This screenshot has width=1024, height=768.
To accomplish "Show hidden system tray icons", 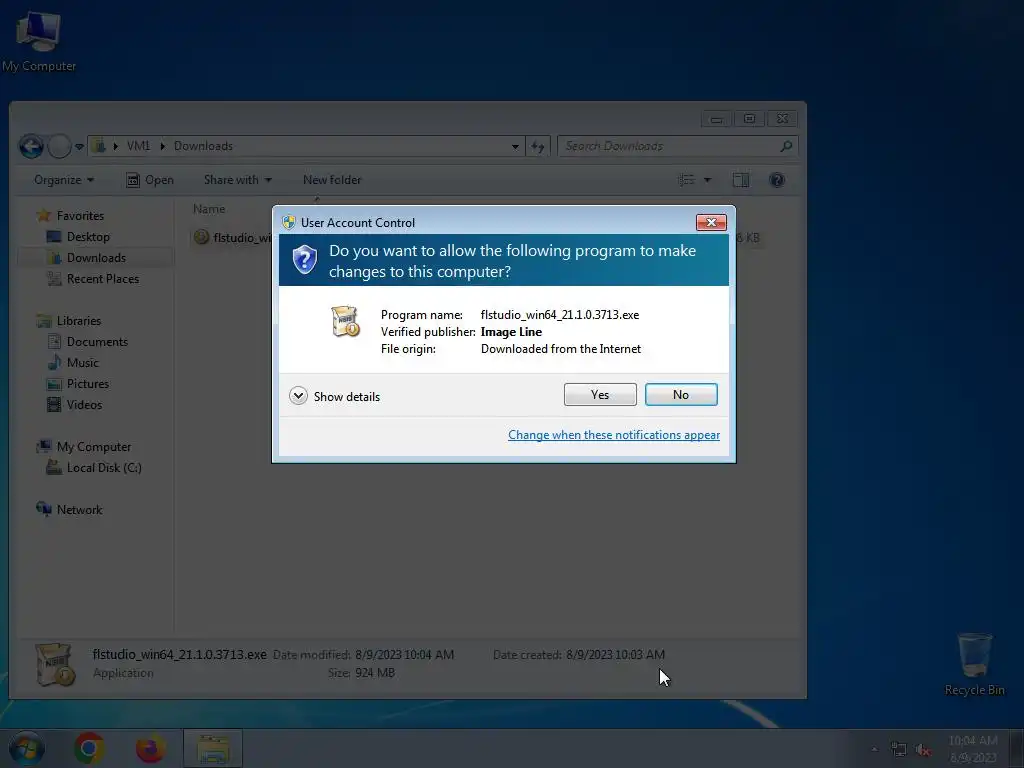I will [x=874, y=749].
